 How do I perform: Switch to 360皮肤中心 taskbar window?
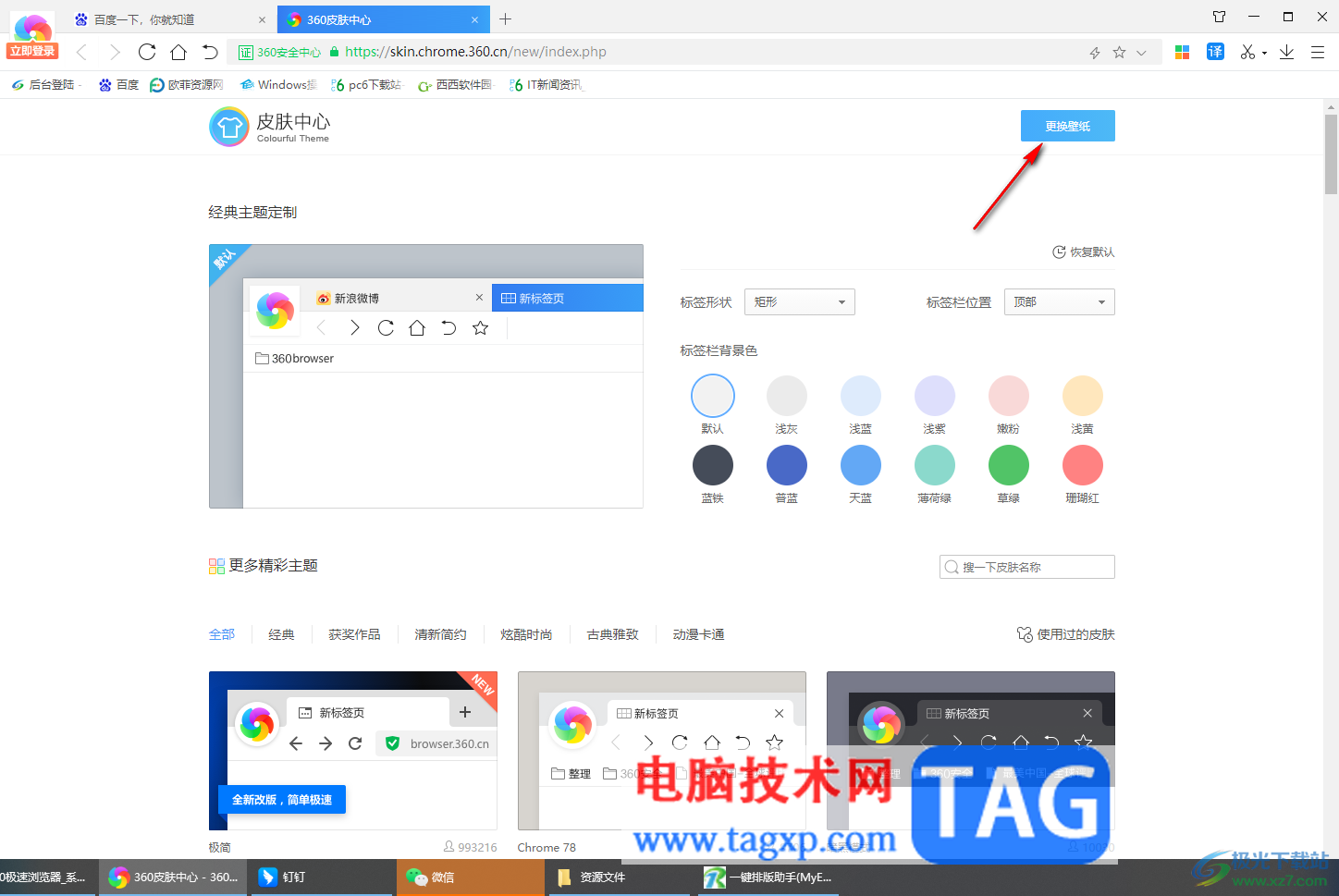[174, 878]
